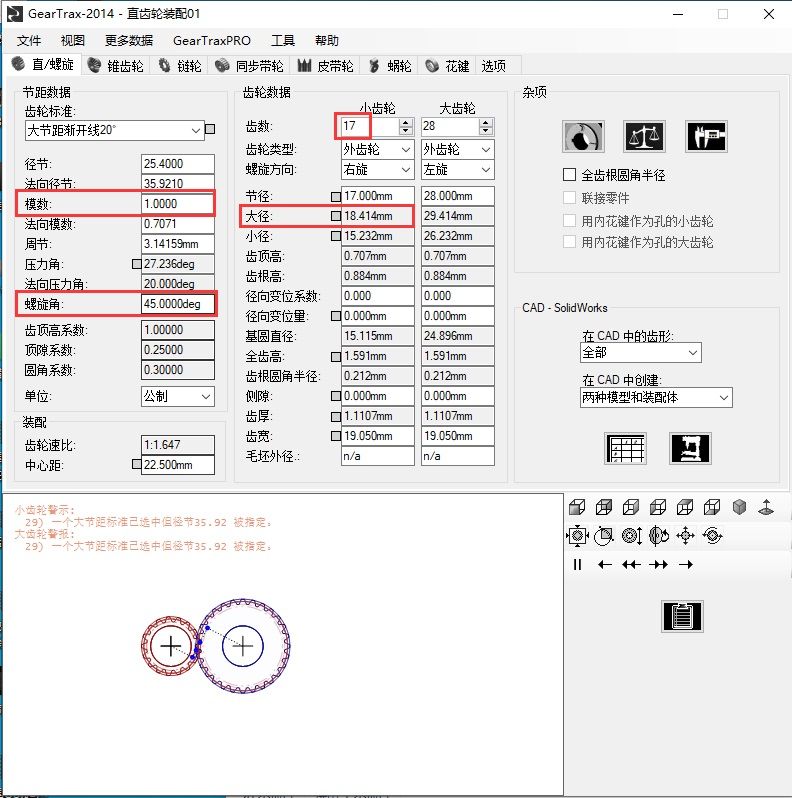This screenshot has width=792, height=798.
Task: Select the back view cube icon
Action: (x=604, y=507)
